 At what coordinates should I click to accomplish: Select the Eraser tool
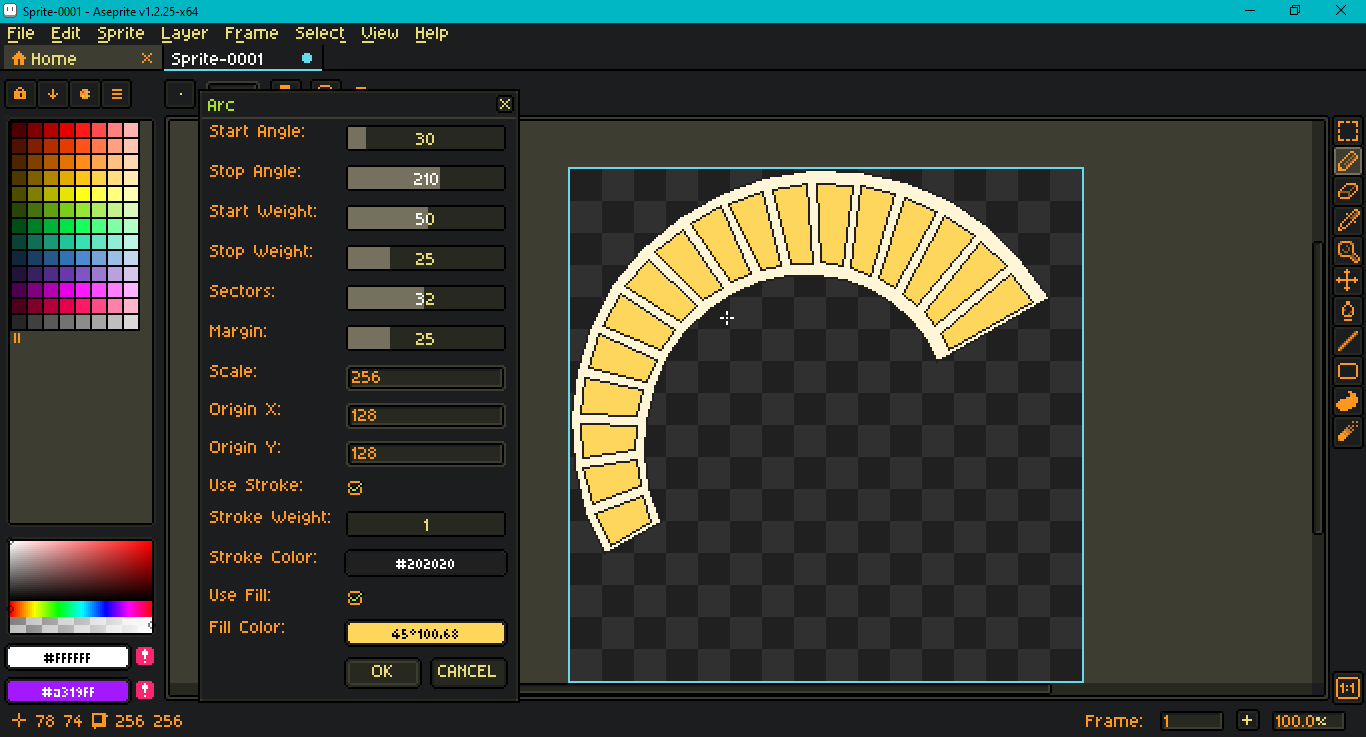(x=1347, y=191)
